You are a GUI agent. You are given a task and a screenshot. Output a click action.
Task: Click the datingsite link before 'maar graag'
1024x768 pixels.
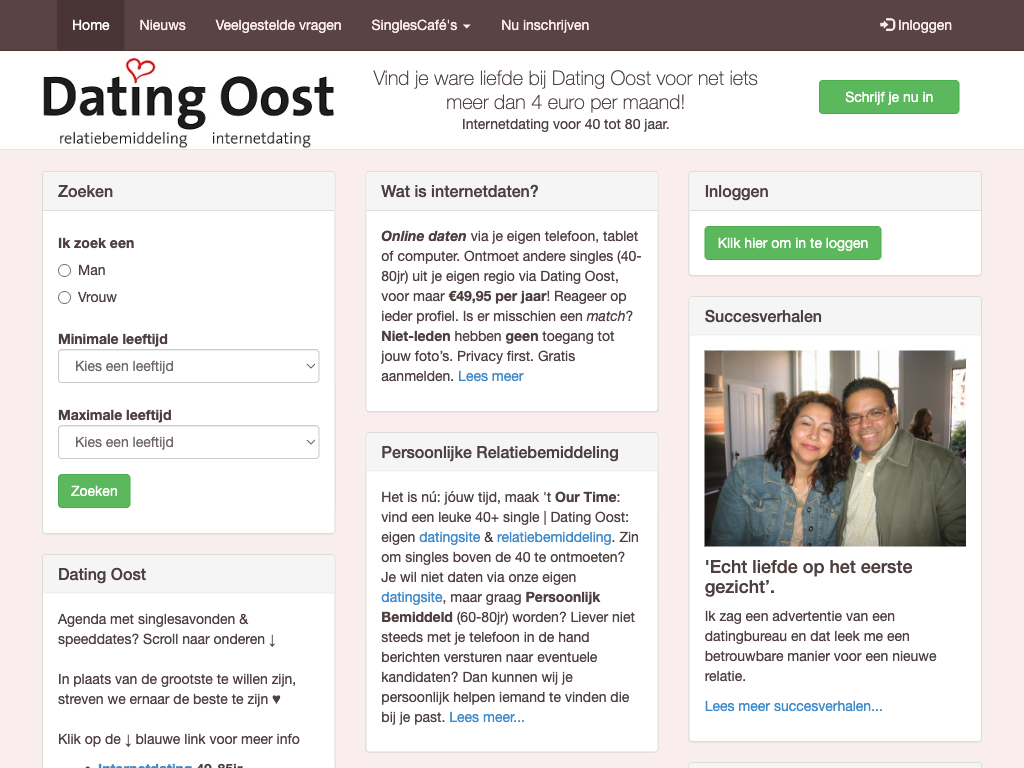coord(412,598)
